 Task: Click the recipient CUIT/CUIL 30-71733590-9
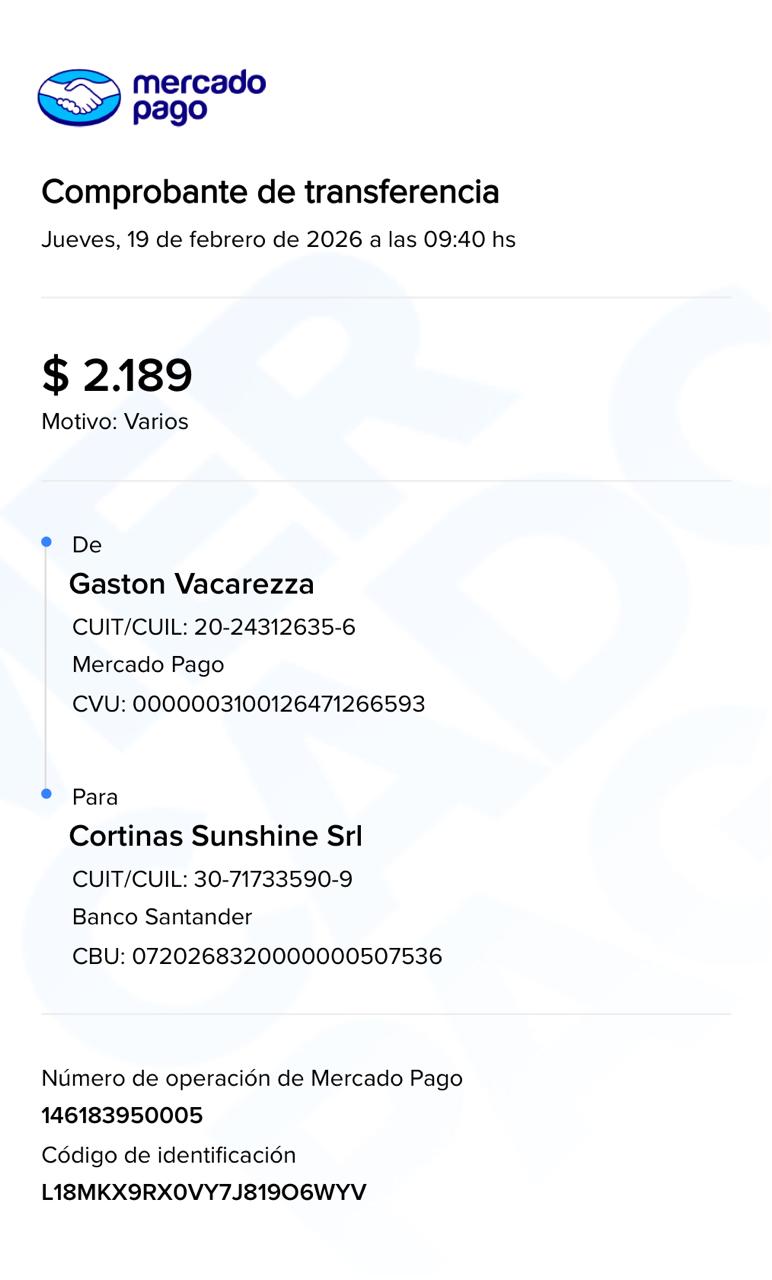coord(212,880)
